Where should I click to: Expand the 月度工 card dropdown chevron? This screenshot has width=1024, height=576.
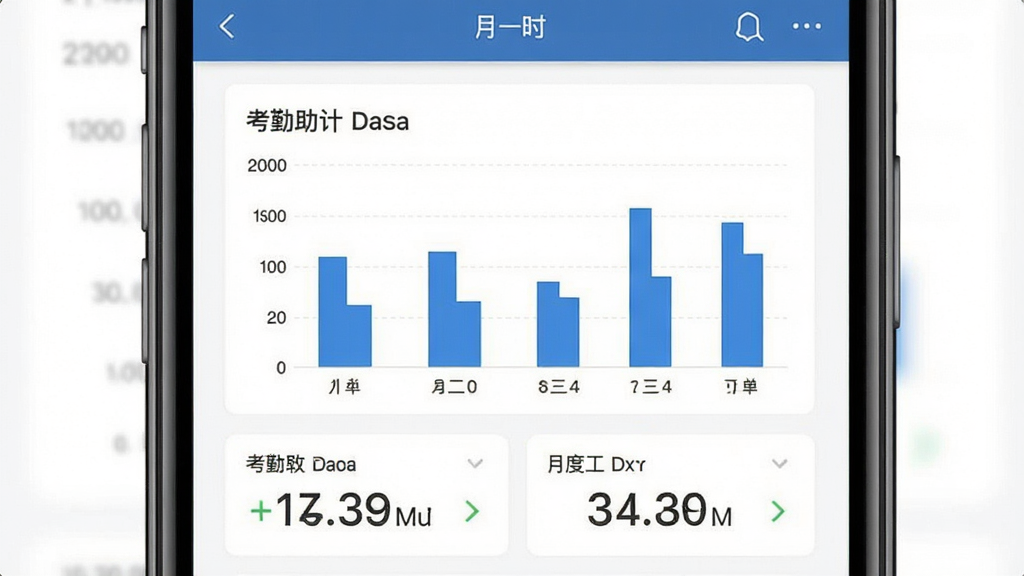pyautogui.click(x=779, y=464)
